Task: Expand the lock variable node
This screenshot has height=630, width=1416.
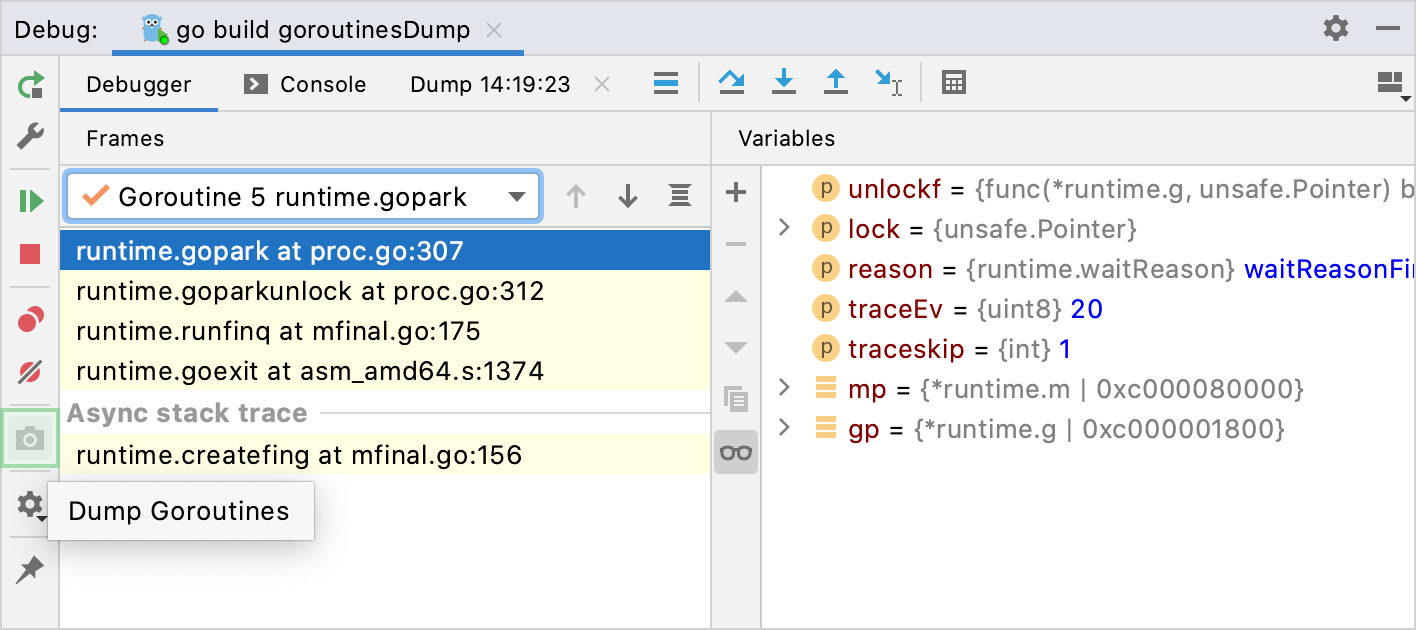Action: tap(785, 229)
